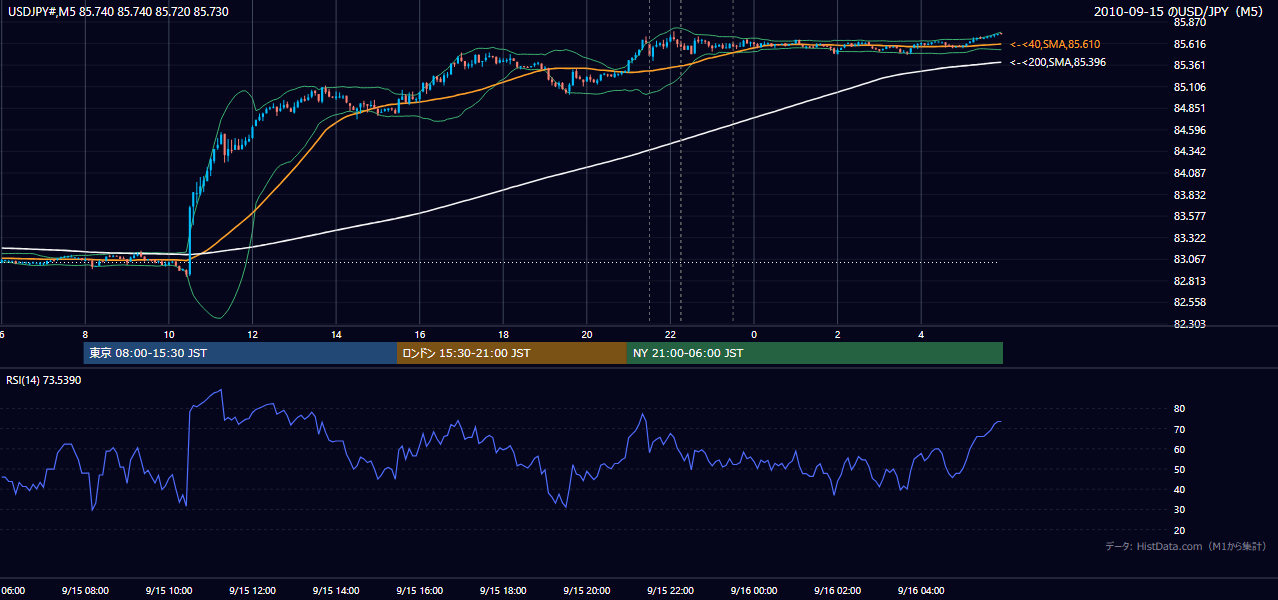Click hour label 18 under price chart
The image size is (1278, 600).
(x=503, y=334)
